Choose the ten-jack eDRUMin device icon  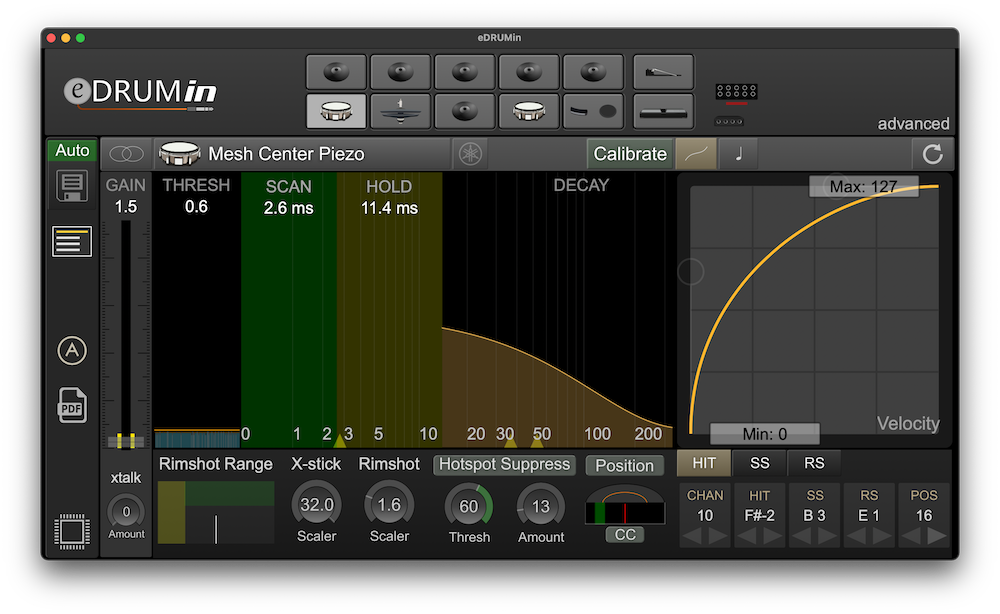pos(736,93)
